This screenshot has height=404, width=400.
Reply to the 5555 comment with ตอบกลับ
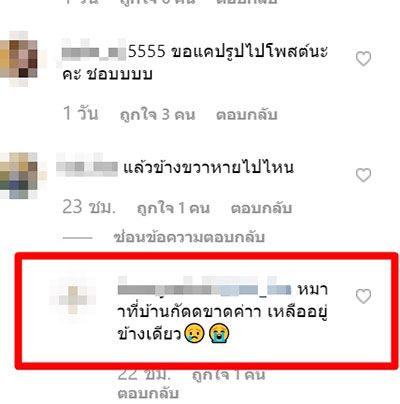(x=247, y=114)
